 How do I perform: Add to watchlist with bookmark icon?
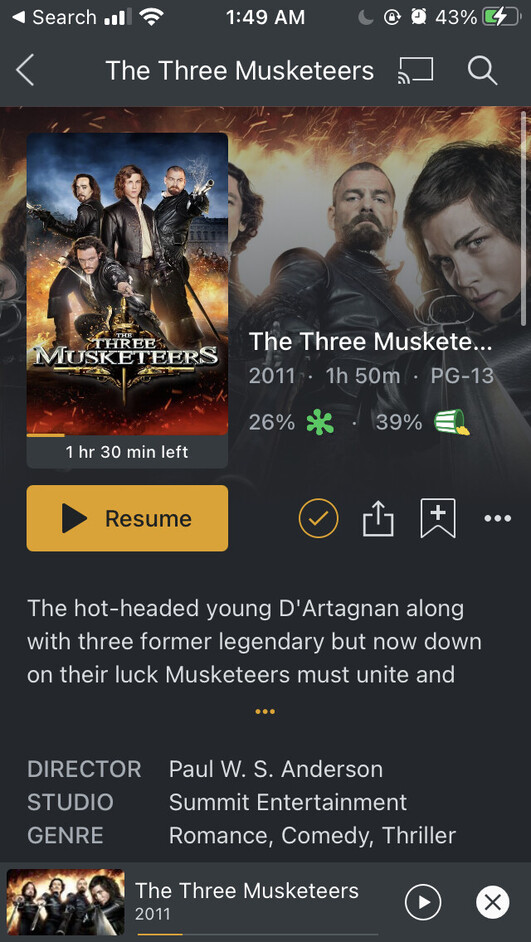tap(438, 518)
